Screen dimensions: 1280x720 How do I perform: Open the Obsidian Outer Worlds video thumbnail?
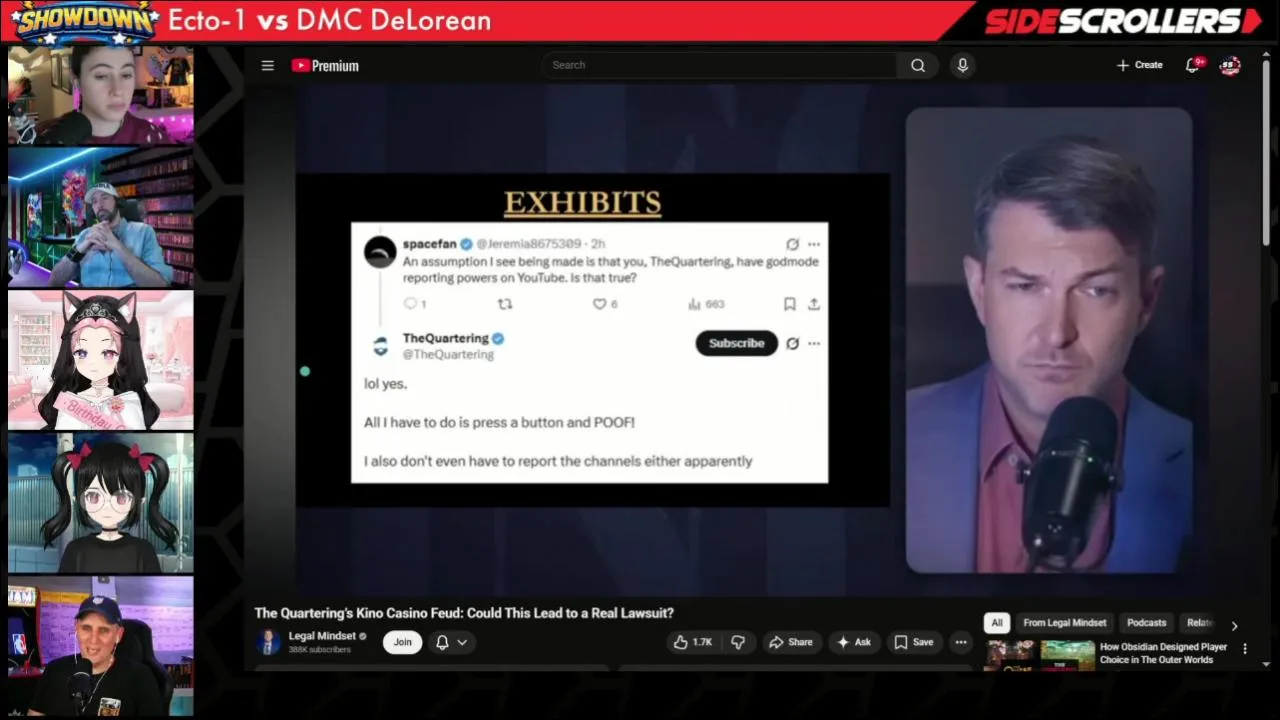coord(1040,655)
